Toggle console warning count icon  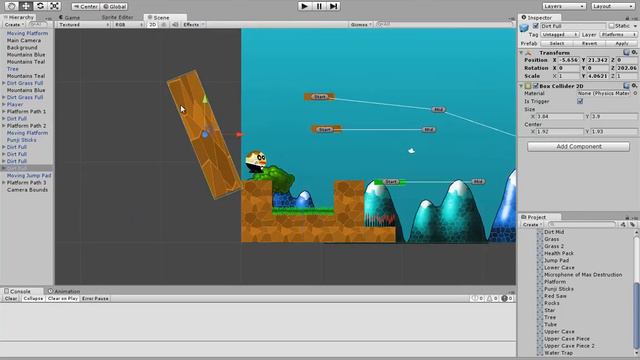(x=492, y=299)
